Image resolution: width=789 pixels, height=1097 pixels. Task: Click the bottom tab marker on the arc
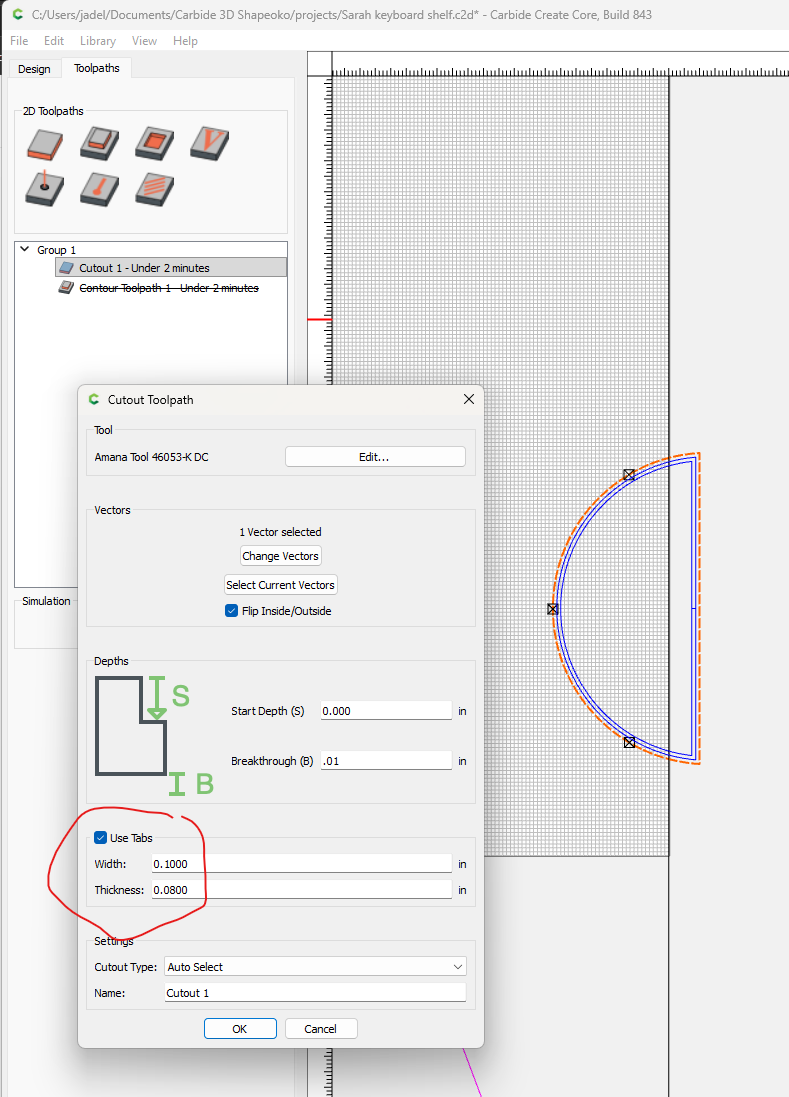click(x=630, y=742)
